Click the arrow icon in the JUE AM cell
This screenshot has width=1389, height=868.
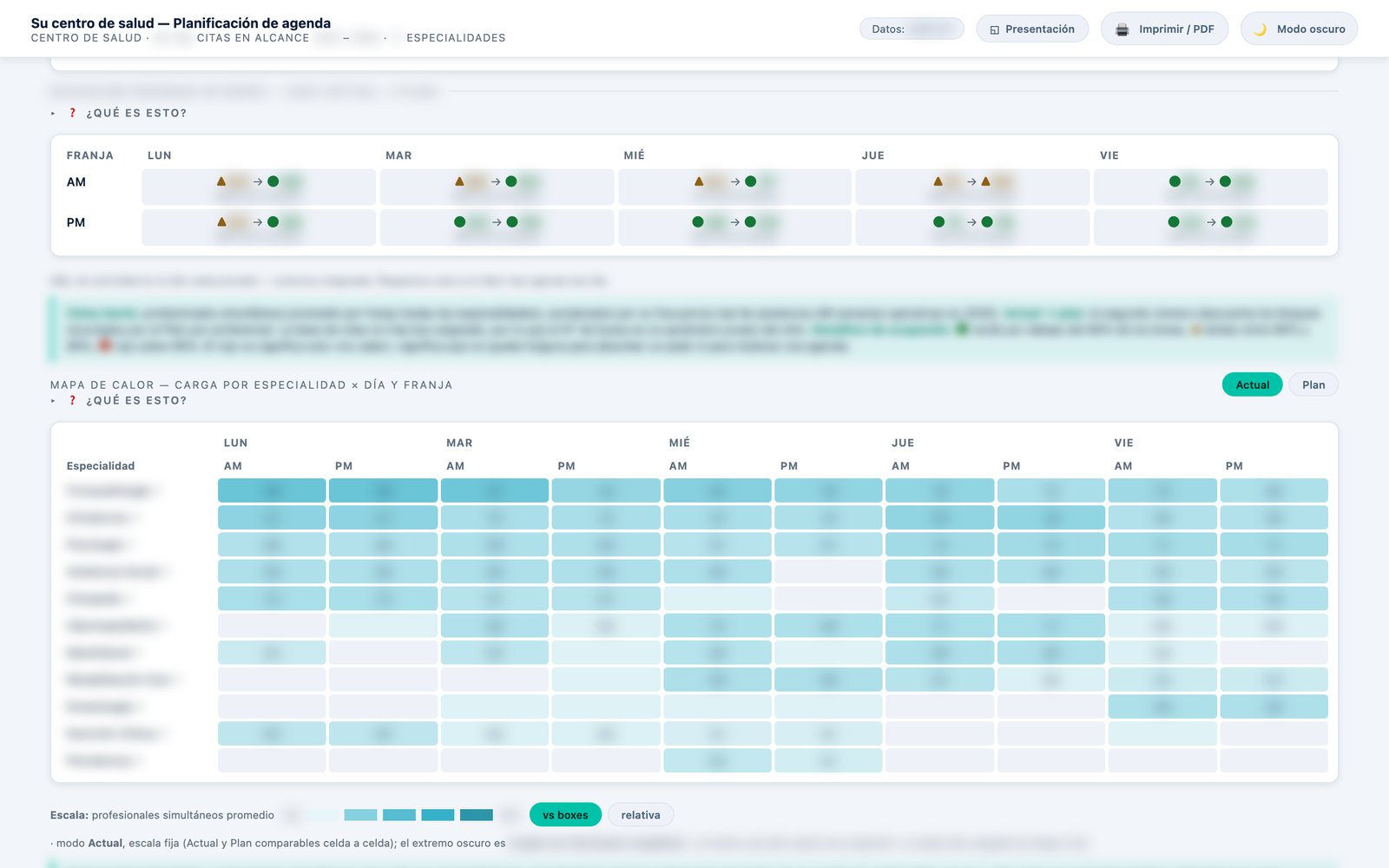pos(971,181)
